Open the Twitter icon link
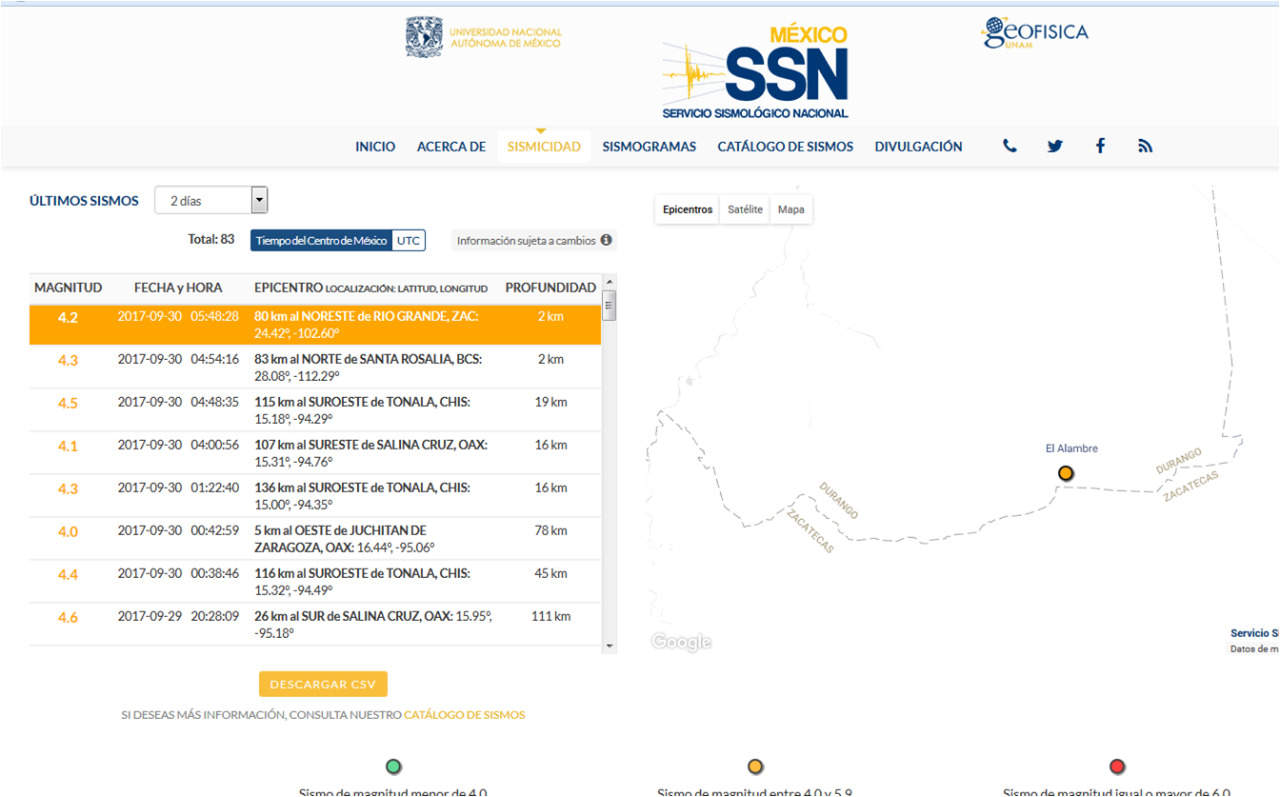This screenshot has width=1280, height=797. [1055, 146]
